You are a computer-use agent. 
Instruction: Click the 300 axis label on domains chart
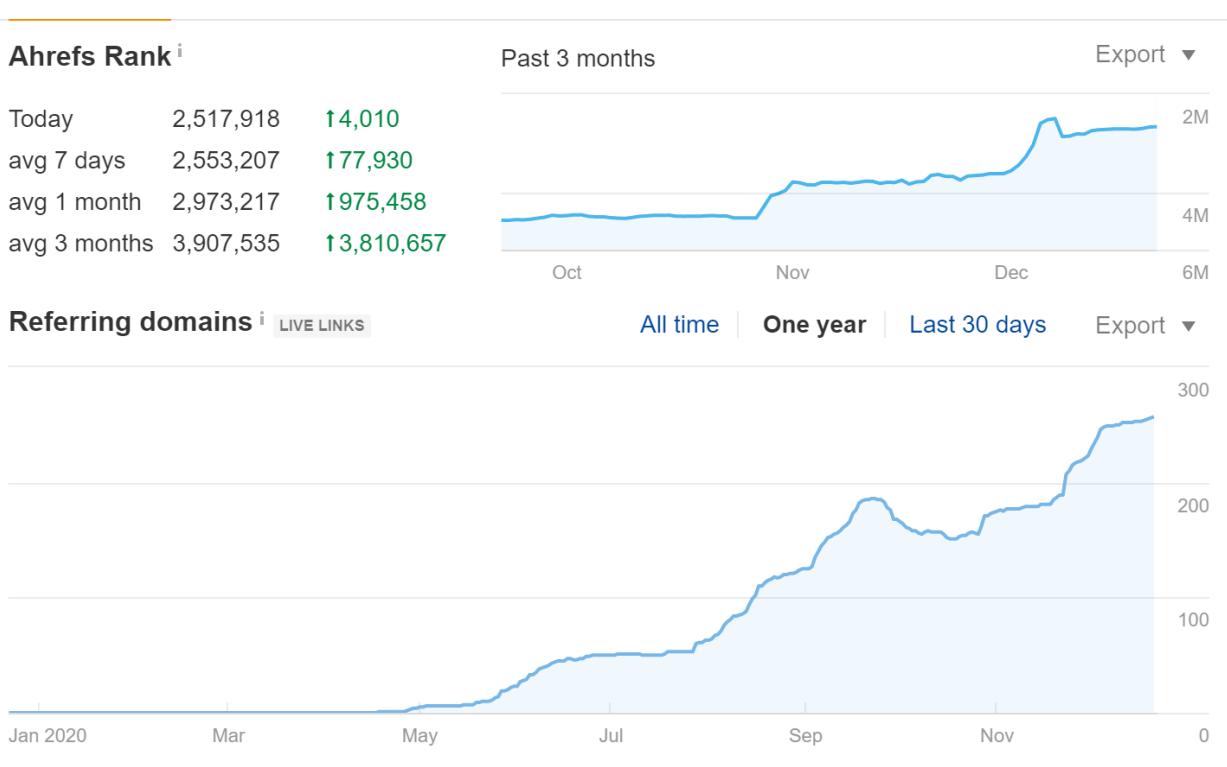[1193, 390]
